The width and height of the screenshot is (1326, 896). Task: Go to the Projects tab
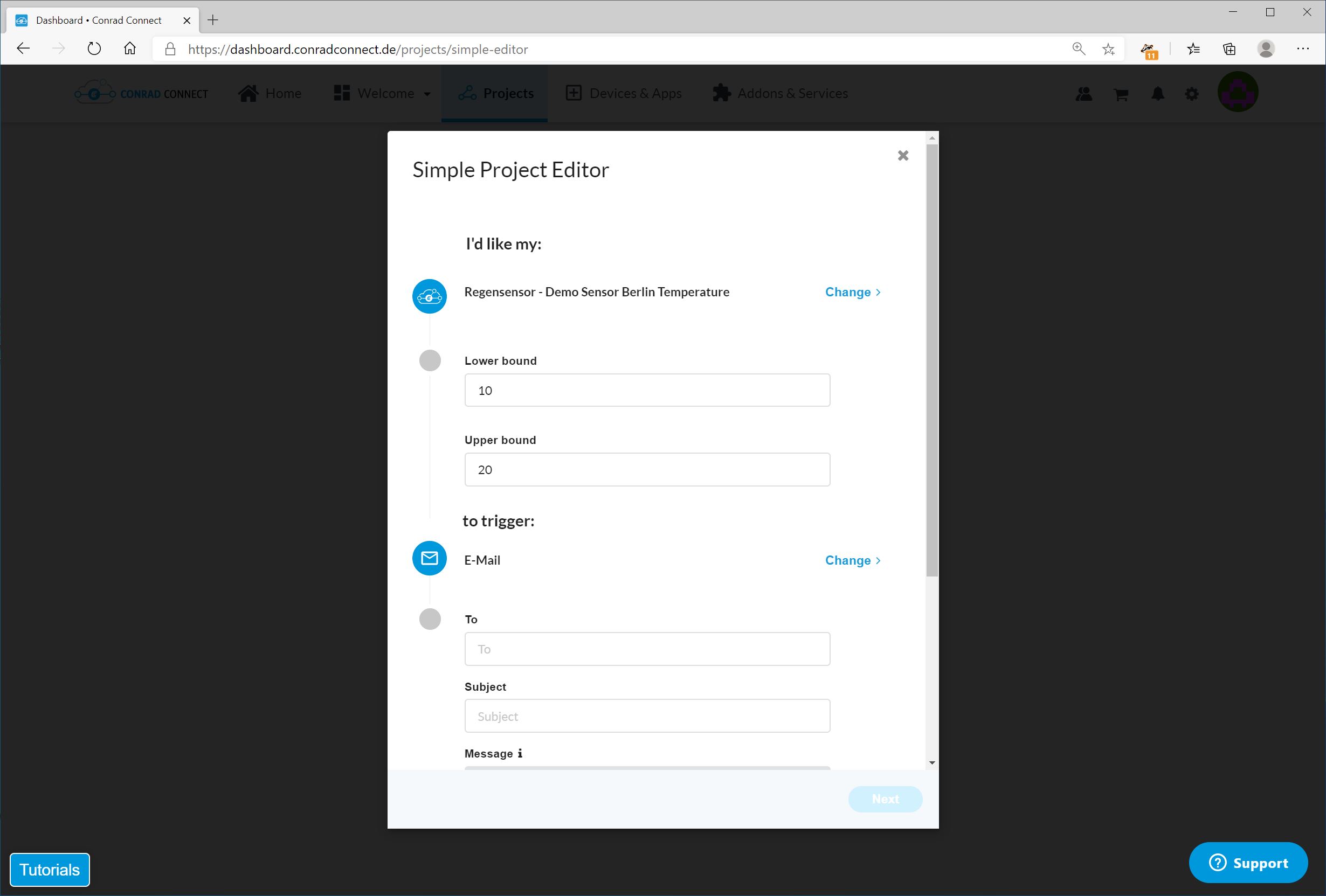pyautogui.click(x=495, y=93)
